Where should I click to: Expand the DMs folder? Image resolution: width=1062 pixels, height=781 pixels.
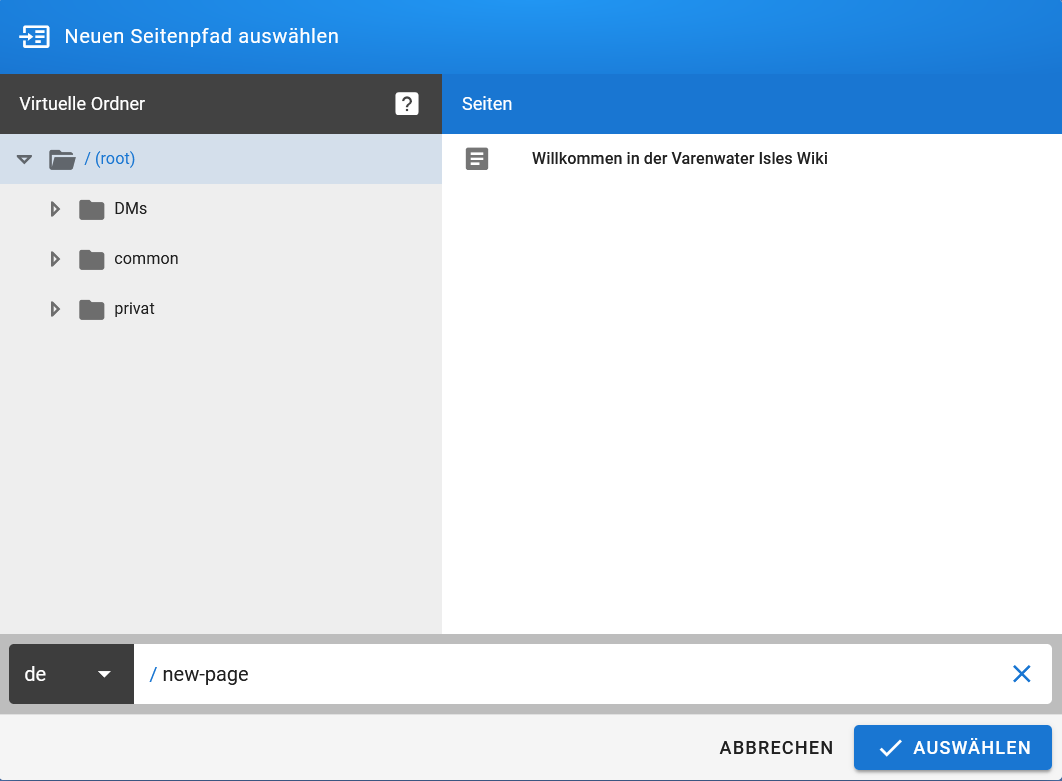point(55,208)
